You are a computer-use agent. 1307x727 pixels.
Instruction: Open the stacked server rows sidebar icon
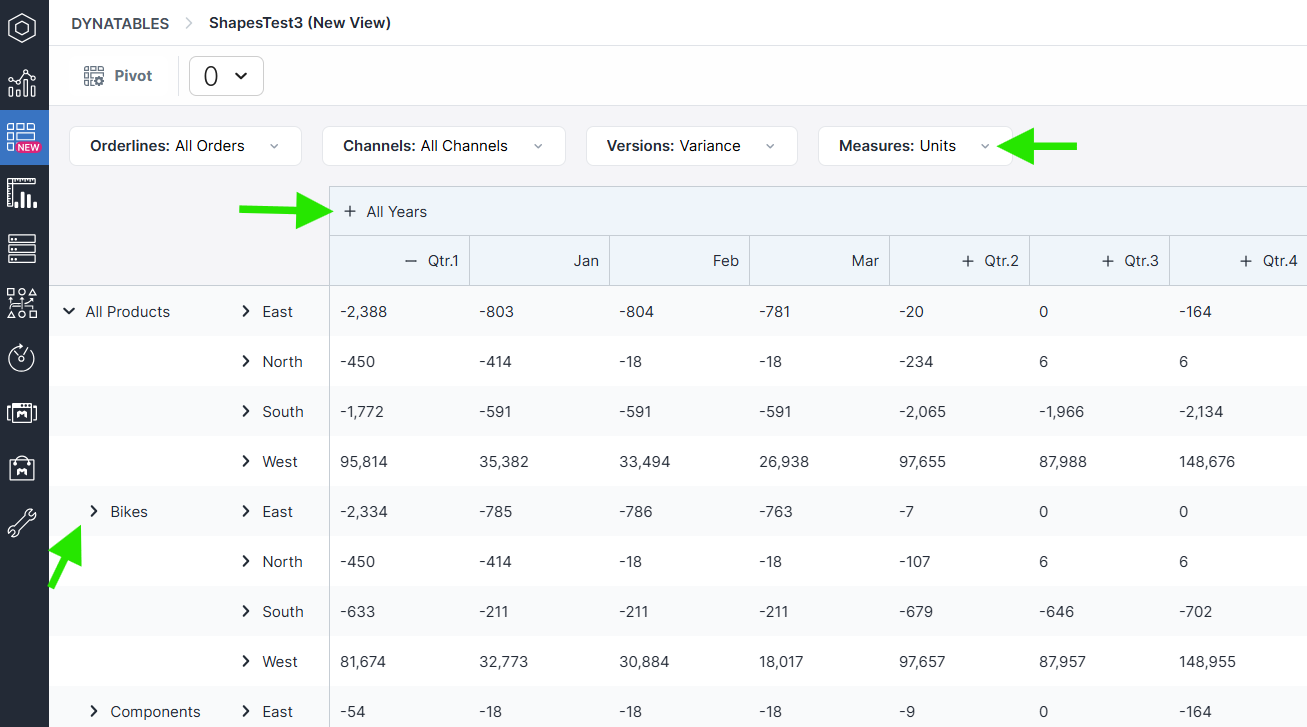[x=23, y=248]
